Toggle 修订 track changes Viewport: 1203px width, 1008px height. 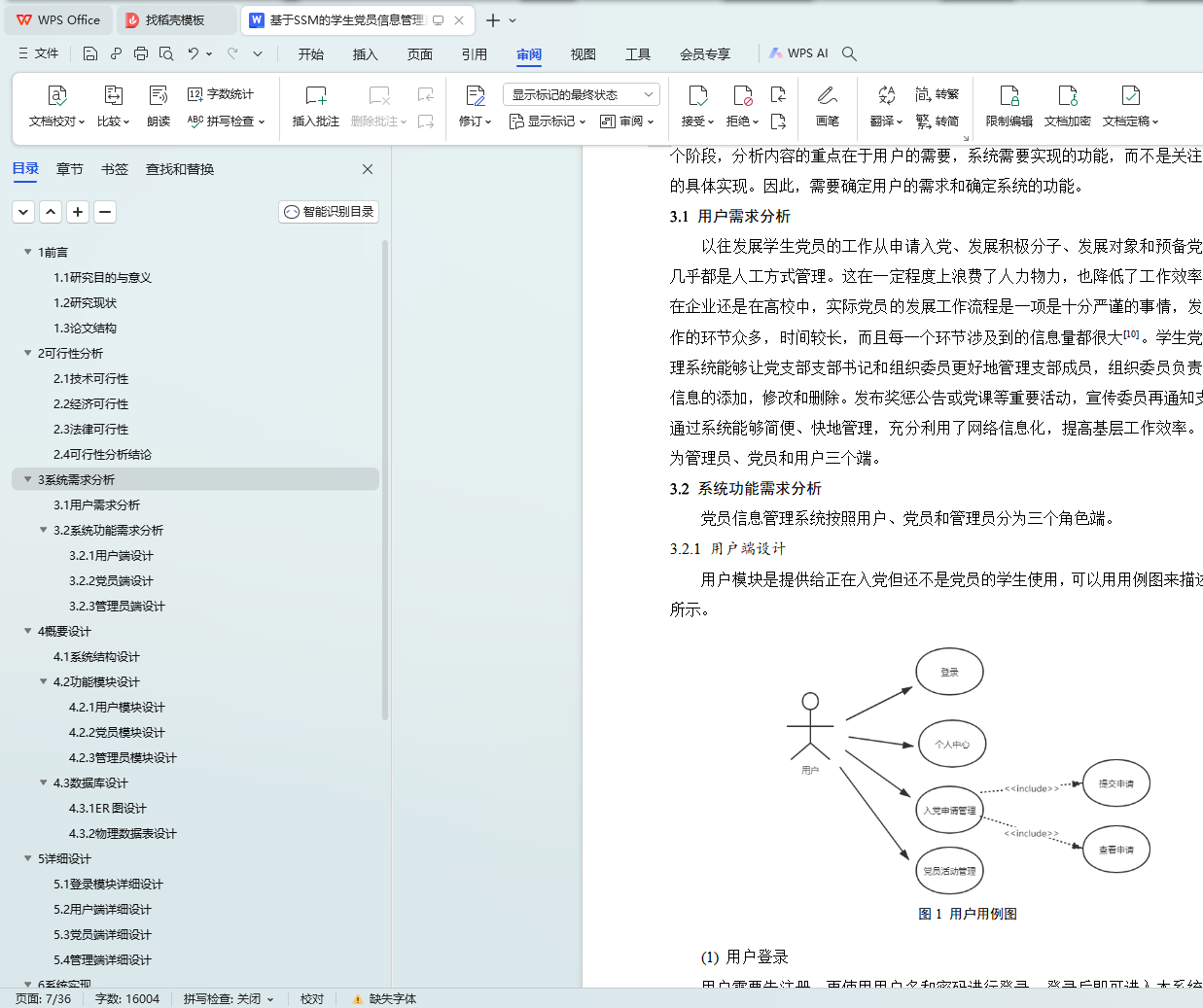click(x=476, y=107)
